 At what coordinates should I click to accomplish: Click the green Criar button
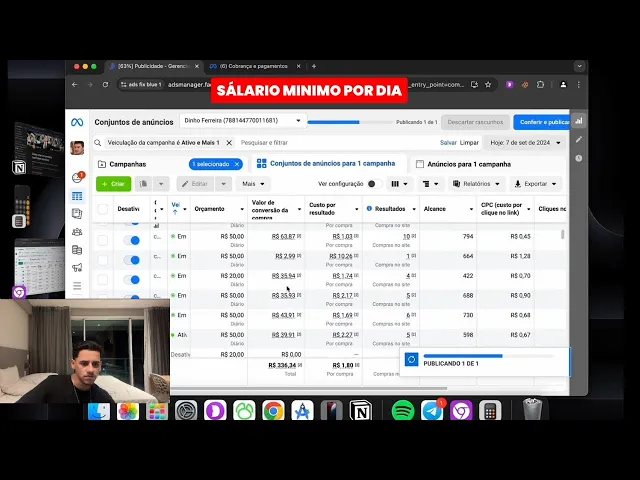pyautogui.click(x=113, y=184)
